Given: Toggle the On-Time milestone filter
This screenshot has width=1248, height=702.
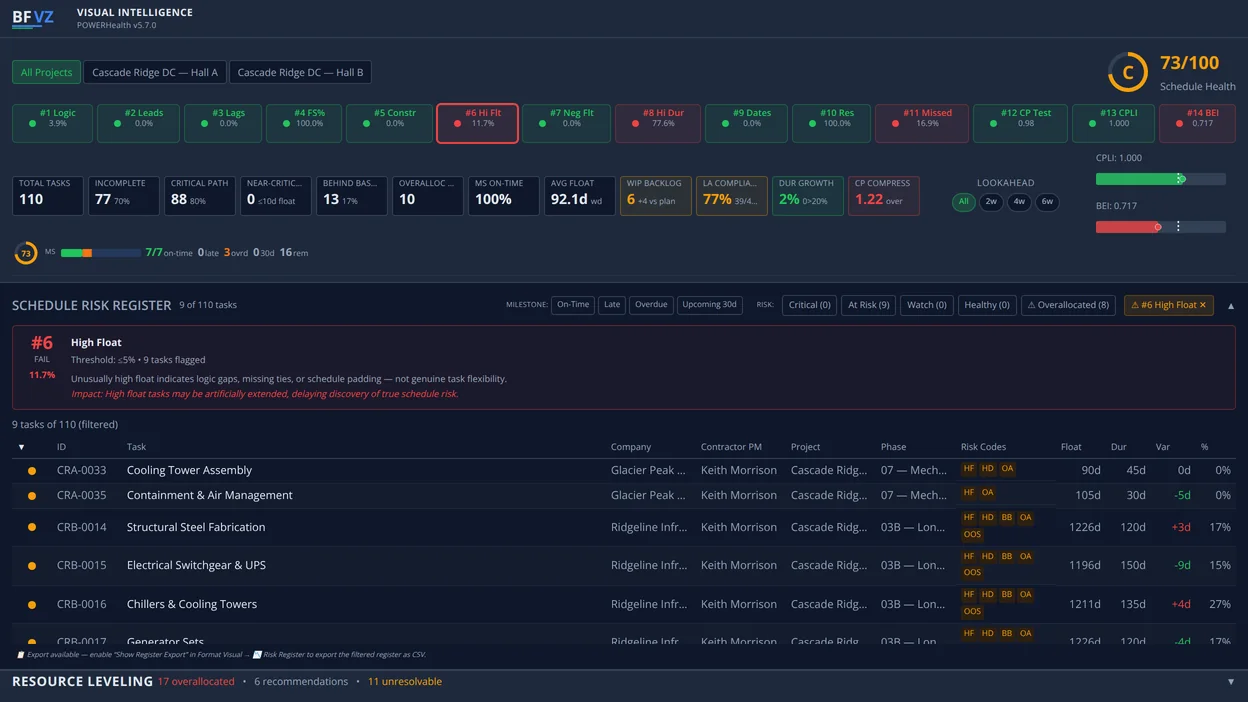Looking at the screenshot, I should [573, 305].
